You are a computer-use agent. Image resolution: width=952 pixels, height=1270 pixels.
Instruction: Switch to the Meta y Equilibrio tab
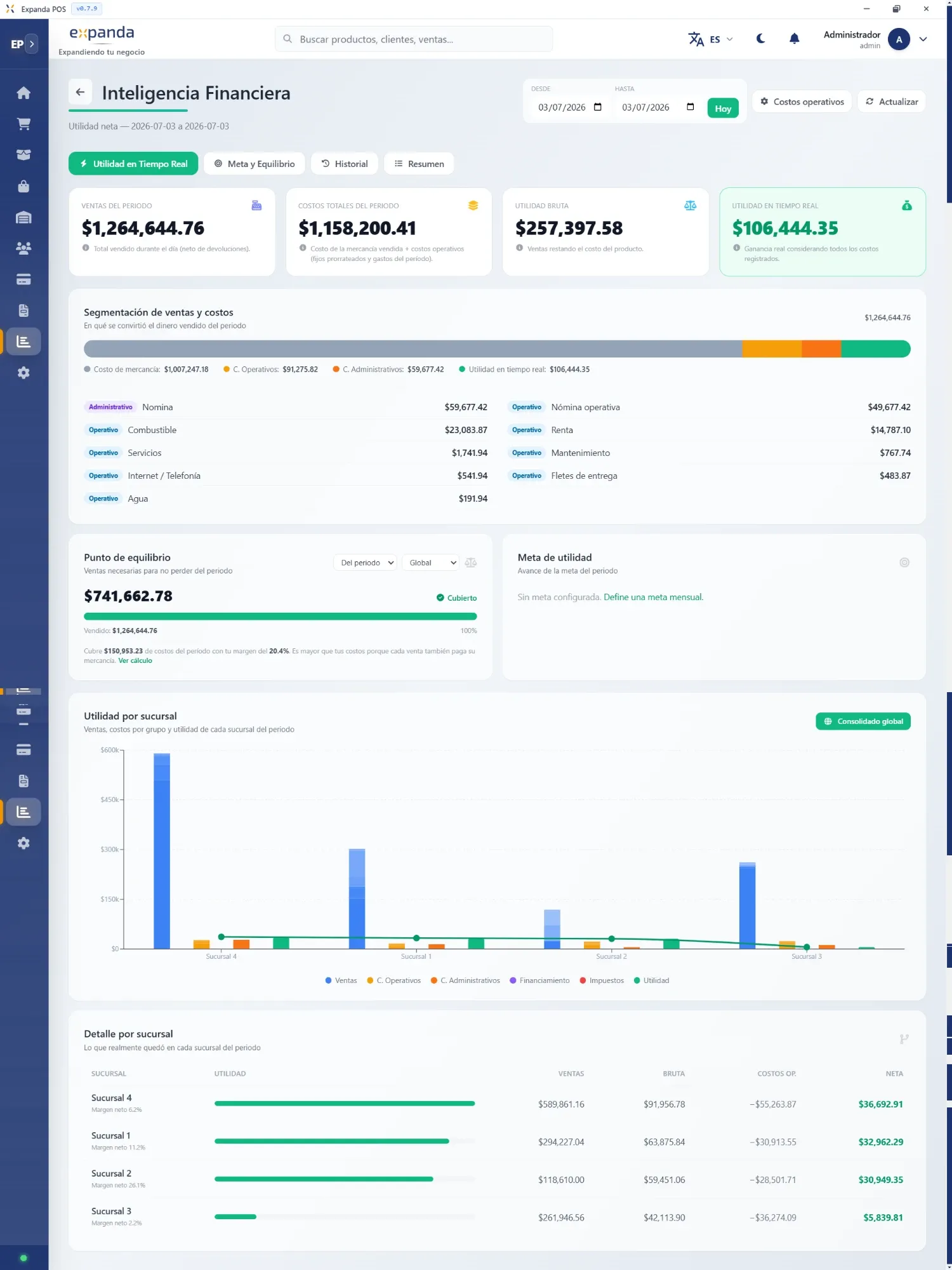pos(254,164)
